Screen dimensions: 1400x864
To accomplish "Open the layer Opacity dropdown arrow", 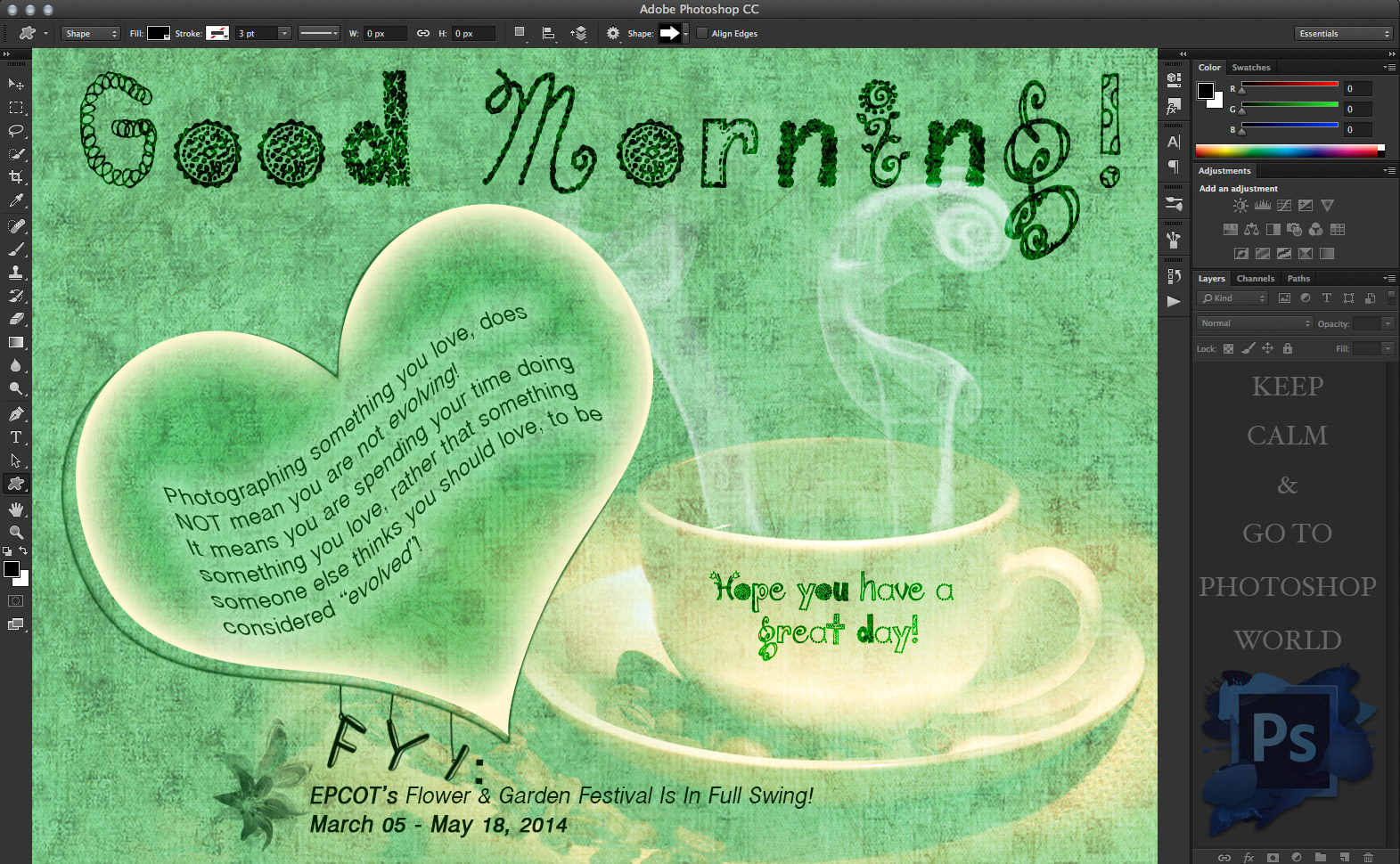I will pos(1388,323).
